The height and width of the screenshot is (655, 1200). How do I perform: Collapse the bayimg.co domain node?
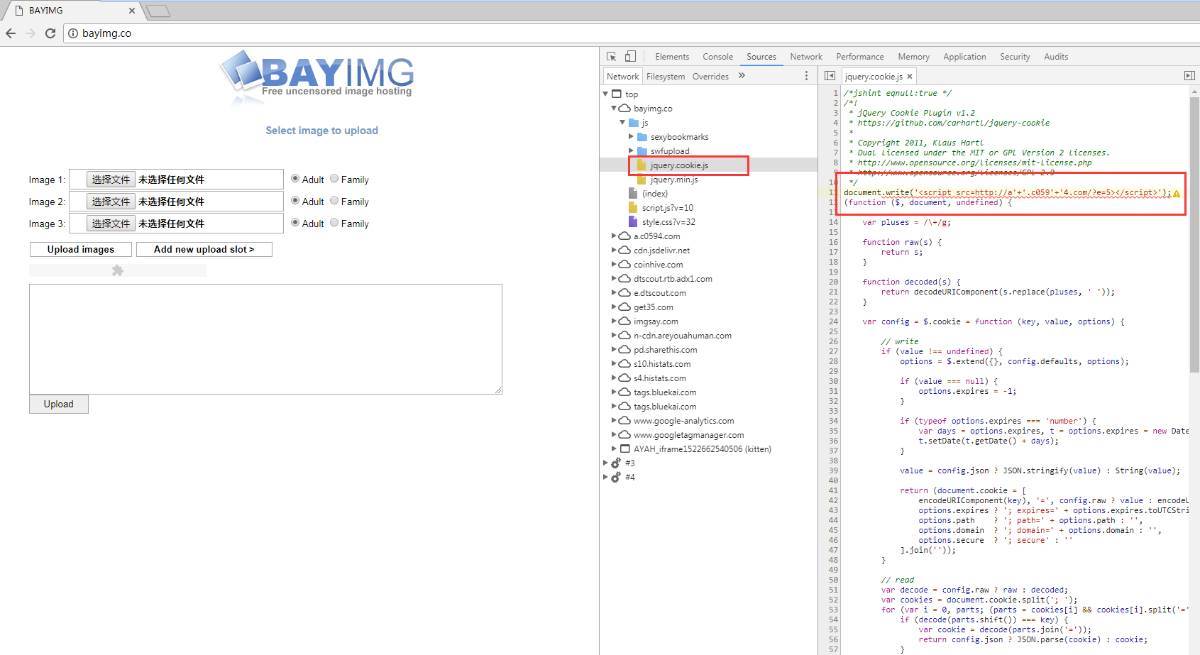(614, 108)
